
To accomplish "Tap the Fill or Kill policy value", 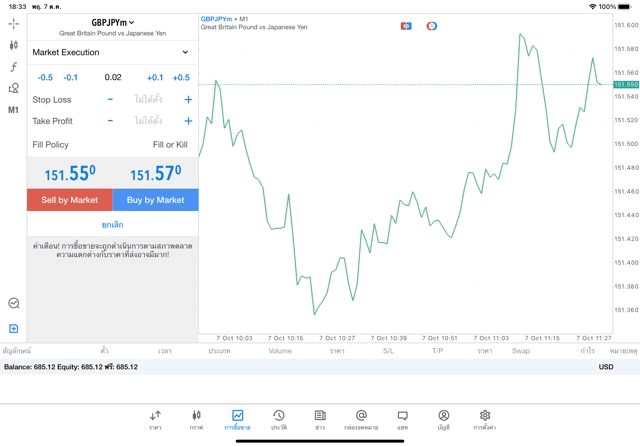I will click(170, 145).
